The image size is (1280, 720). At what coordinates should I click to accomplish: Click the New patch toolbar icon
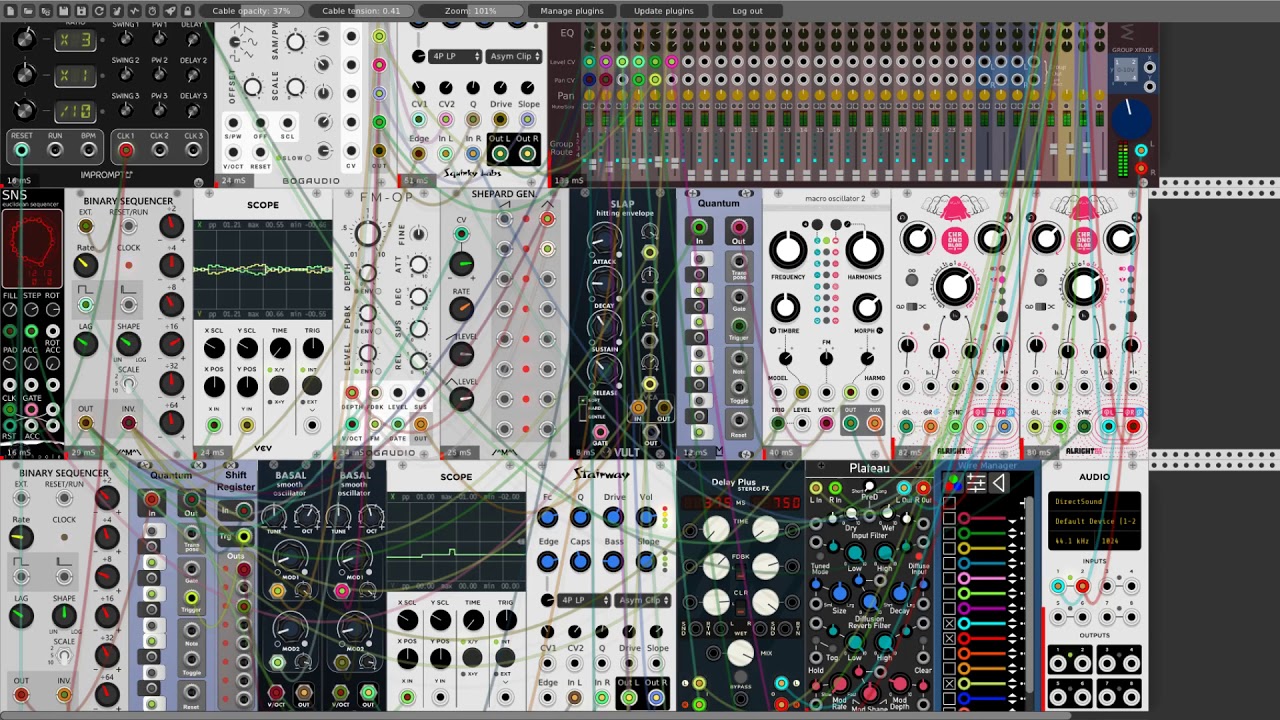[x=11, y=11]
